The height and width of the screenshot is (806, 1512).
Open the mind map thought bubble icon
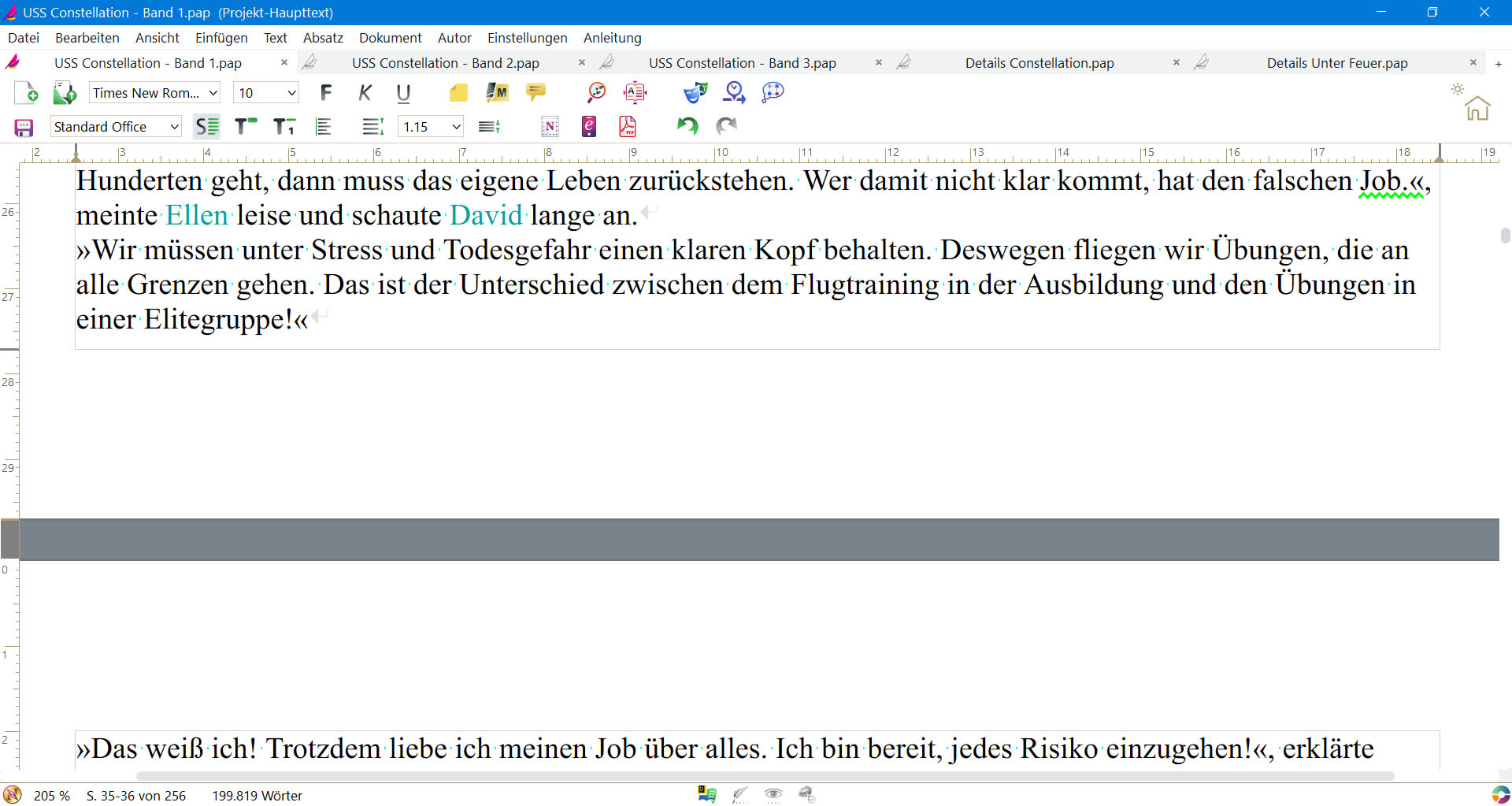coord(773,93)
